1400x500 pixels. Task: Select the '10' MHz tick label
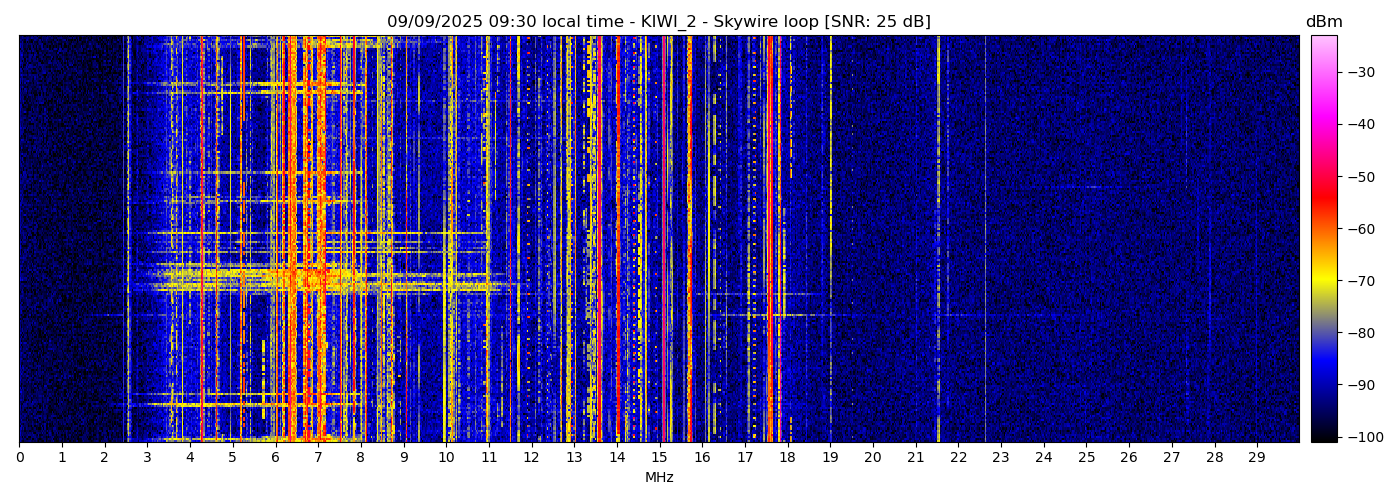[446, 457]
